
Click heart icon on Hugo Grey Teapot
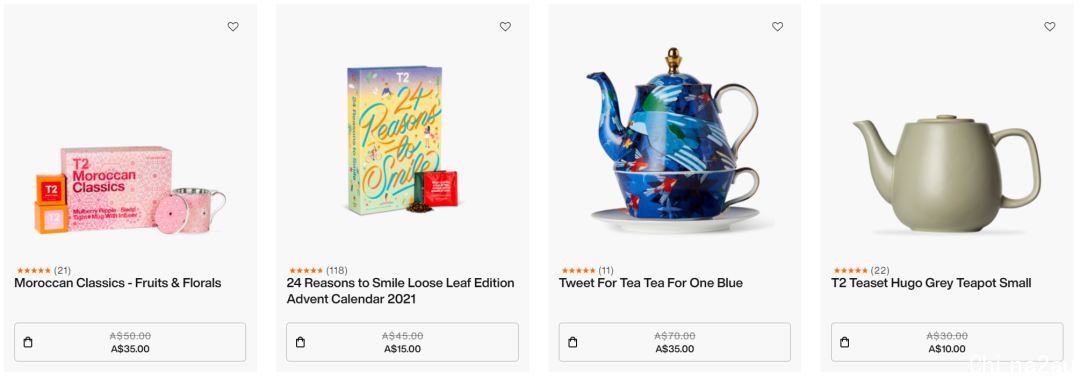[x=1049, y=27]
